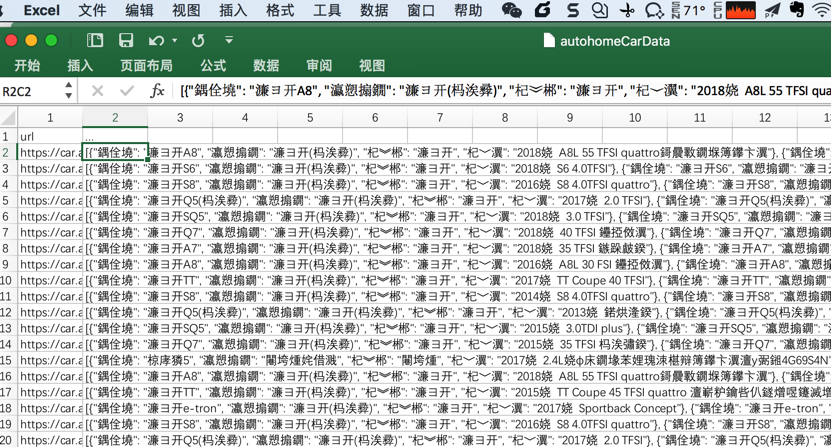Redo the last action
The height and width of the screenshot is (447, 831).
(198, 40)
